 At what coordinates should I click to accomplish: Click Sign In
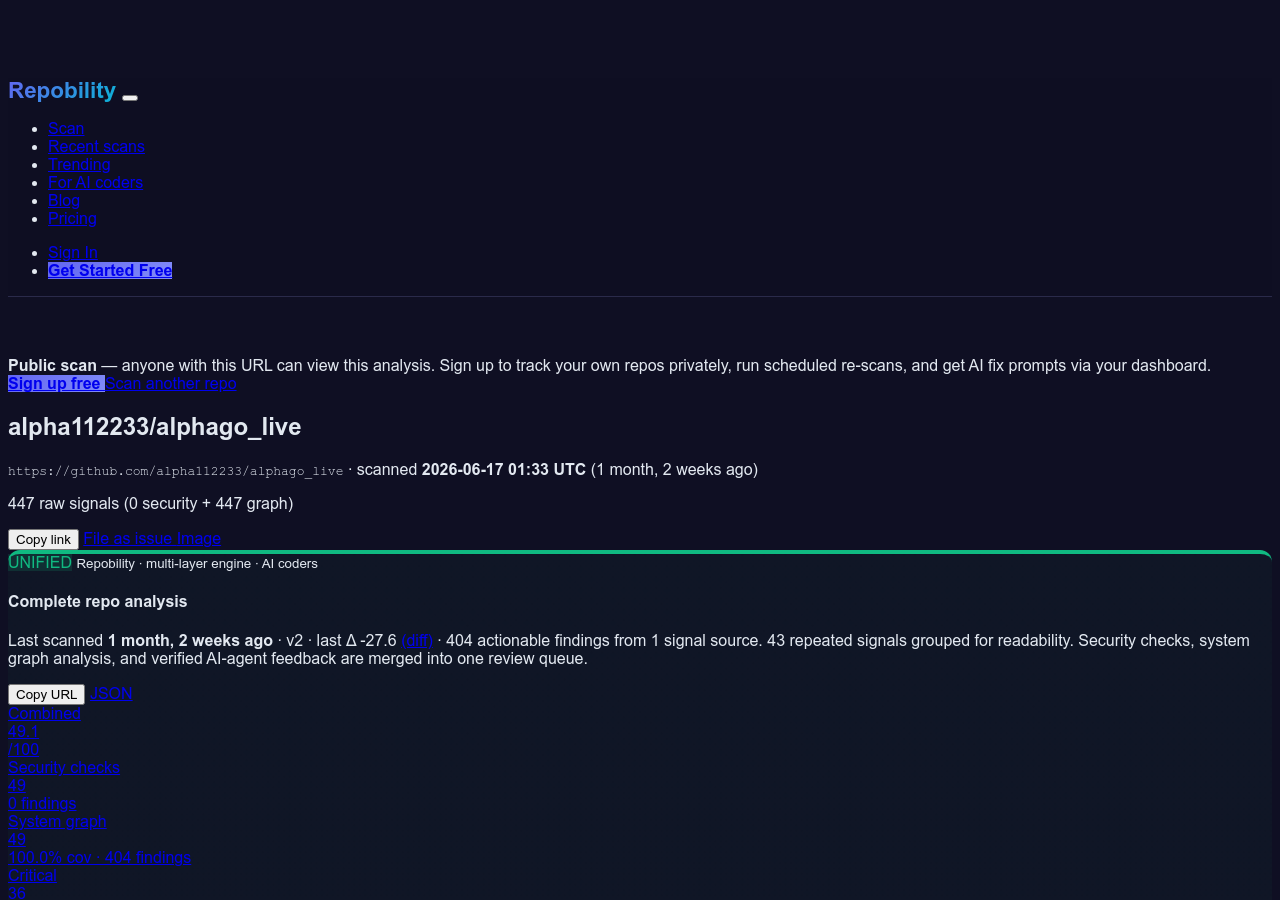pyautogui.click(x=73, y=252)
